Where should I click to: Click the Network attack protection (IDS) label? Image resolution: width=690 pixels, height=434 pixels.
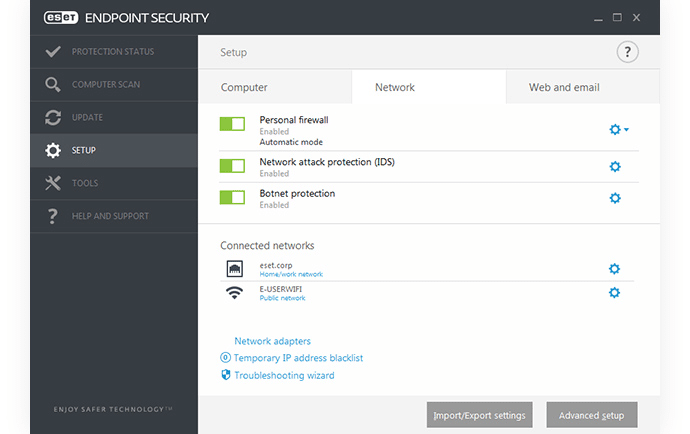pyautogui.click(x=327, y=162)
